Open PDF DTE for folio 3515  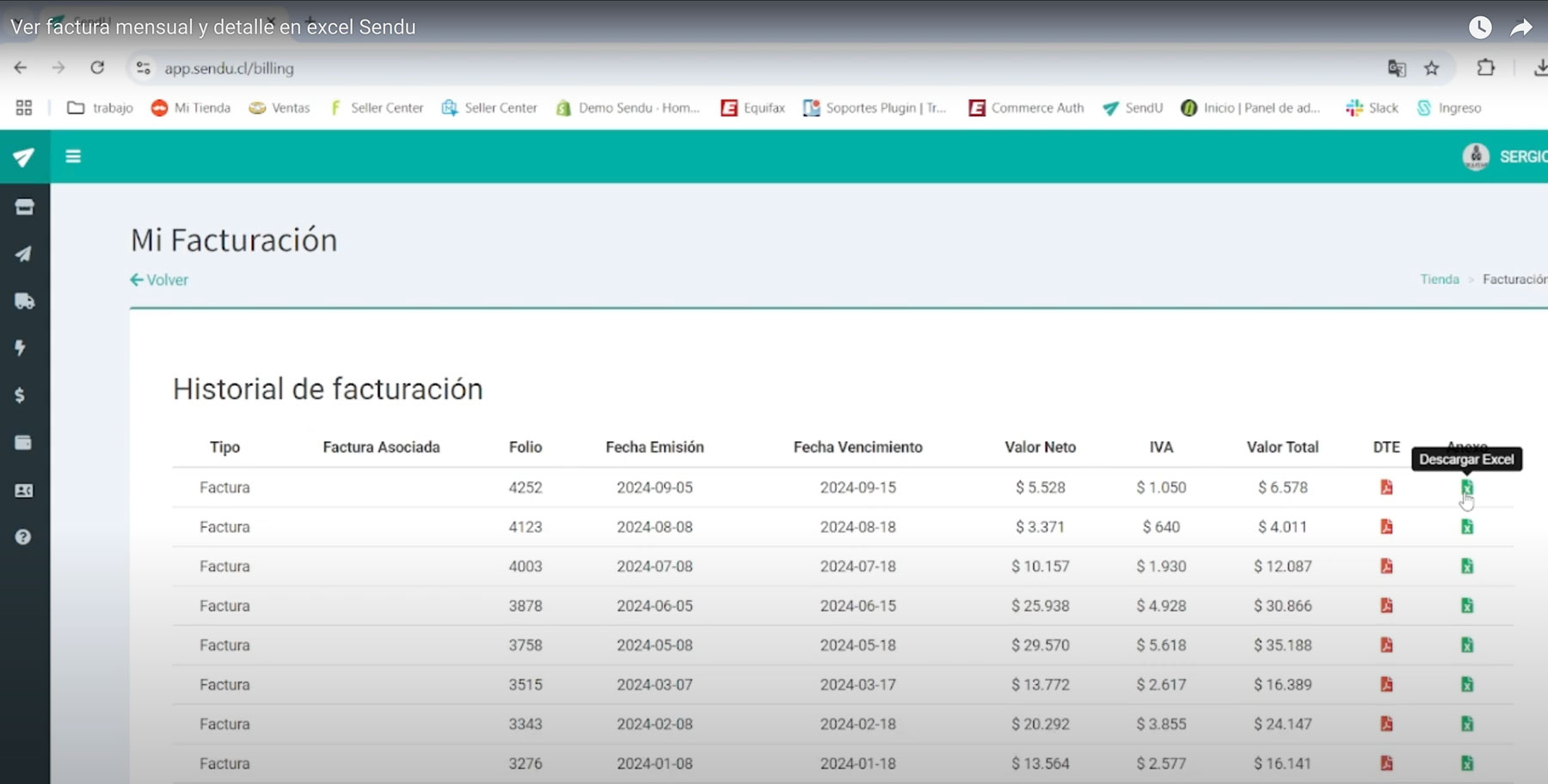point(1386,685)
